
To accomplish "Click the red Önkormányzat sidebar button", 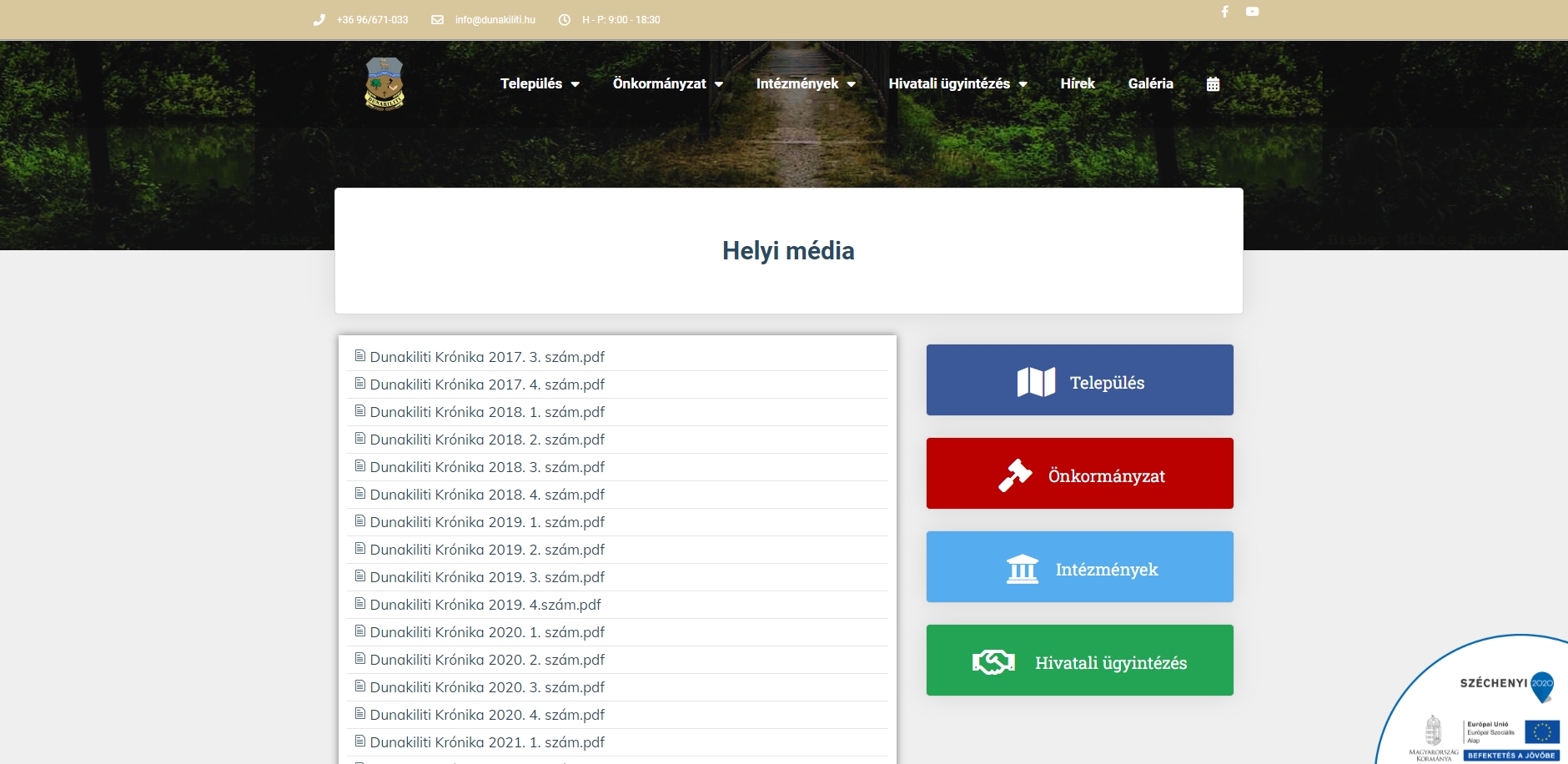I will coord(1080,474).
